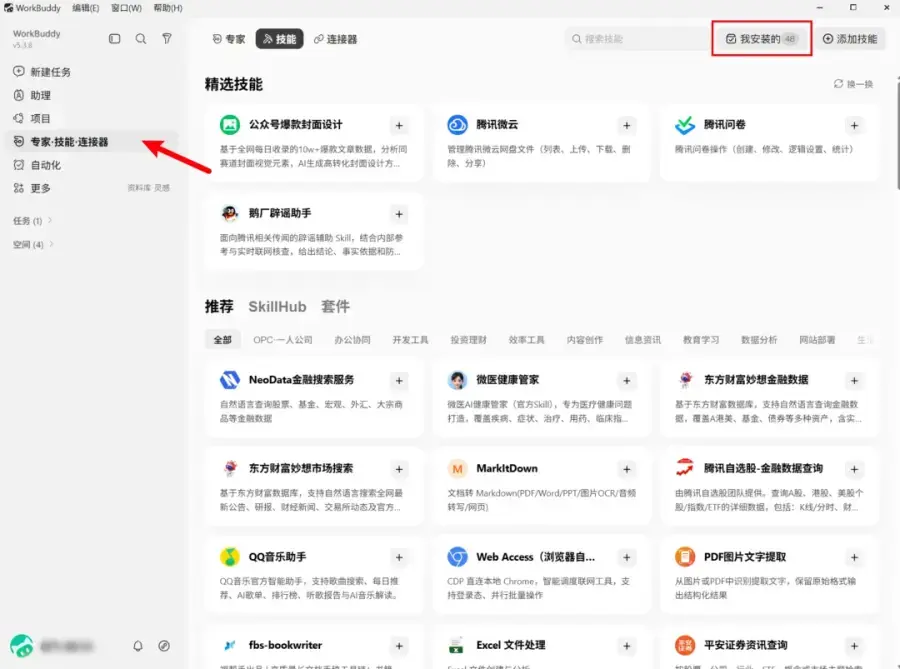
Task: Open the 编辑(E) menu
Action: (86, 8)
